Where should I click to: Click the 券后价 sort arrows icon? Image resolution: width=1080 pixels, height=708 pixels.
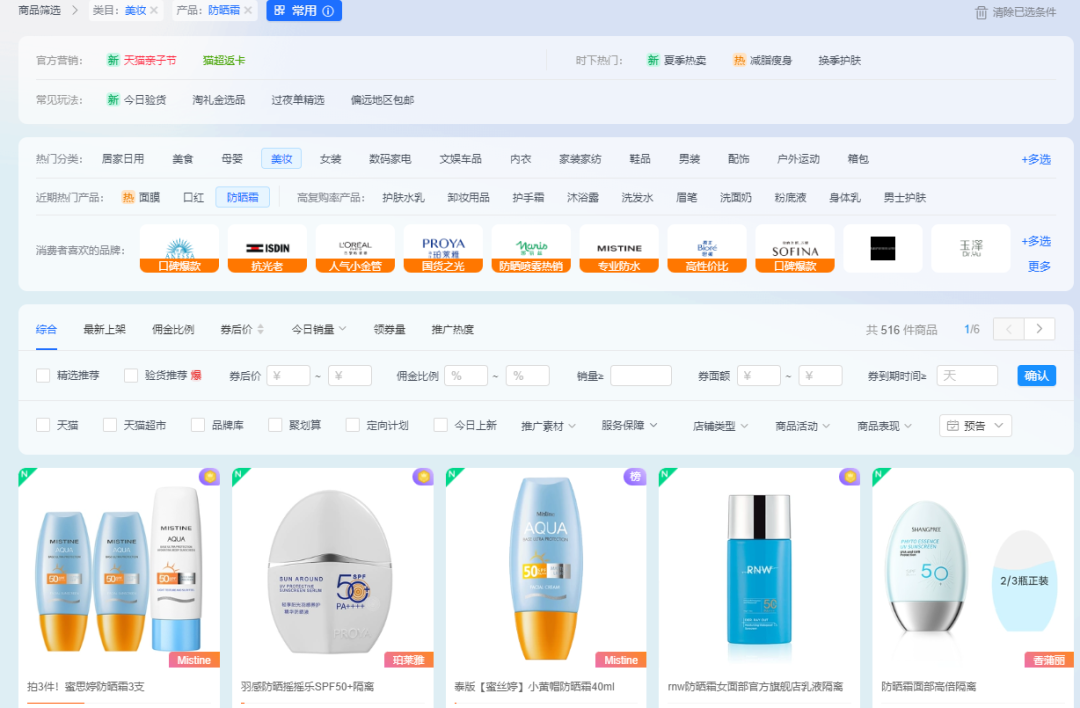click(x=260, y=329)
